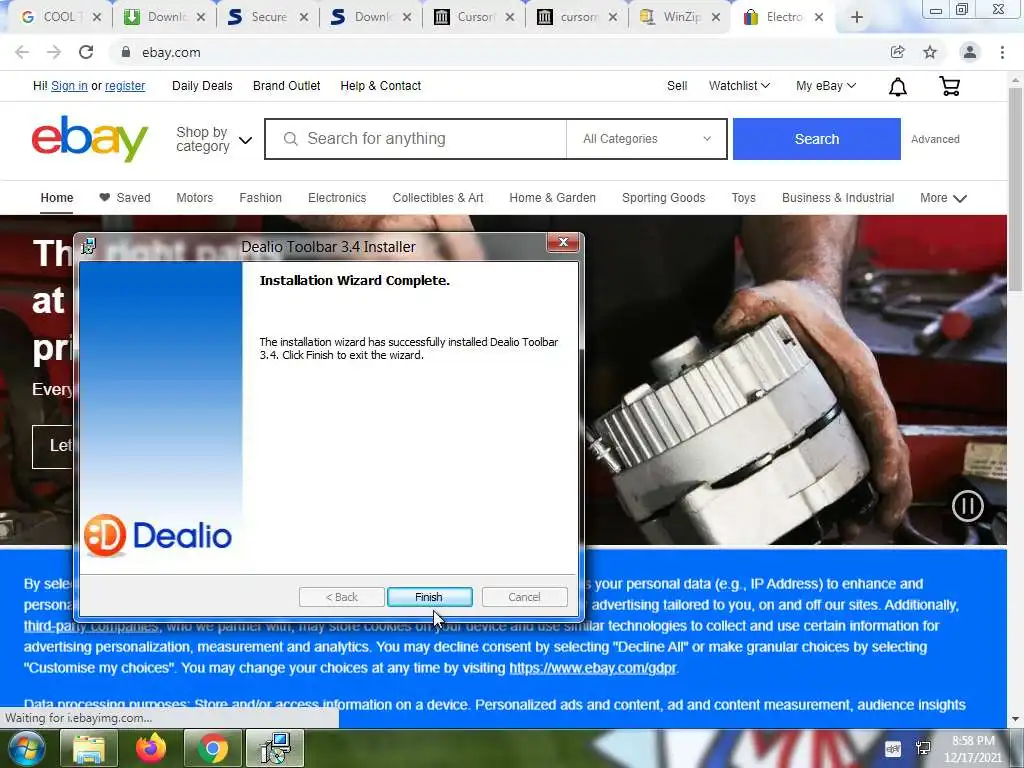Open Chrome's three-dot menu
This screenshot has height=768, width=1024.
coord(1002,52)
